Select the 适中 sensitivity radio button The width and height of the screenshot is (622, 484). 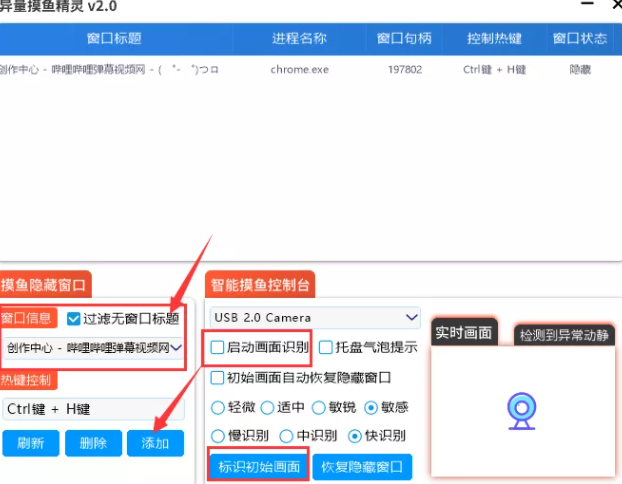click(x=267, y=408)
